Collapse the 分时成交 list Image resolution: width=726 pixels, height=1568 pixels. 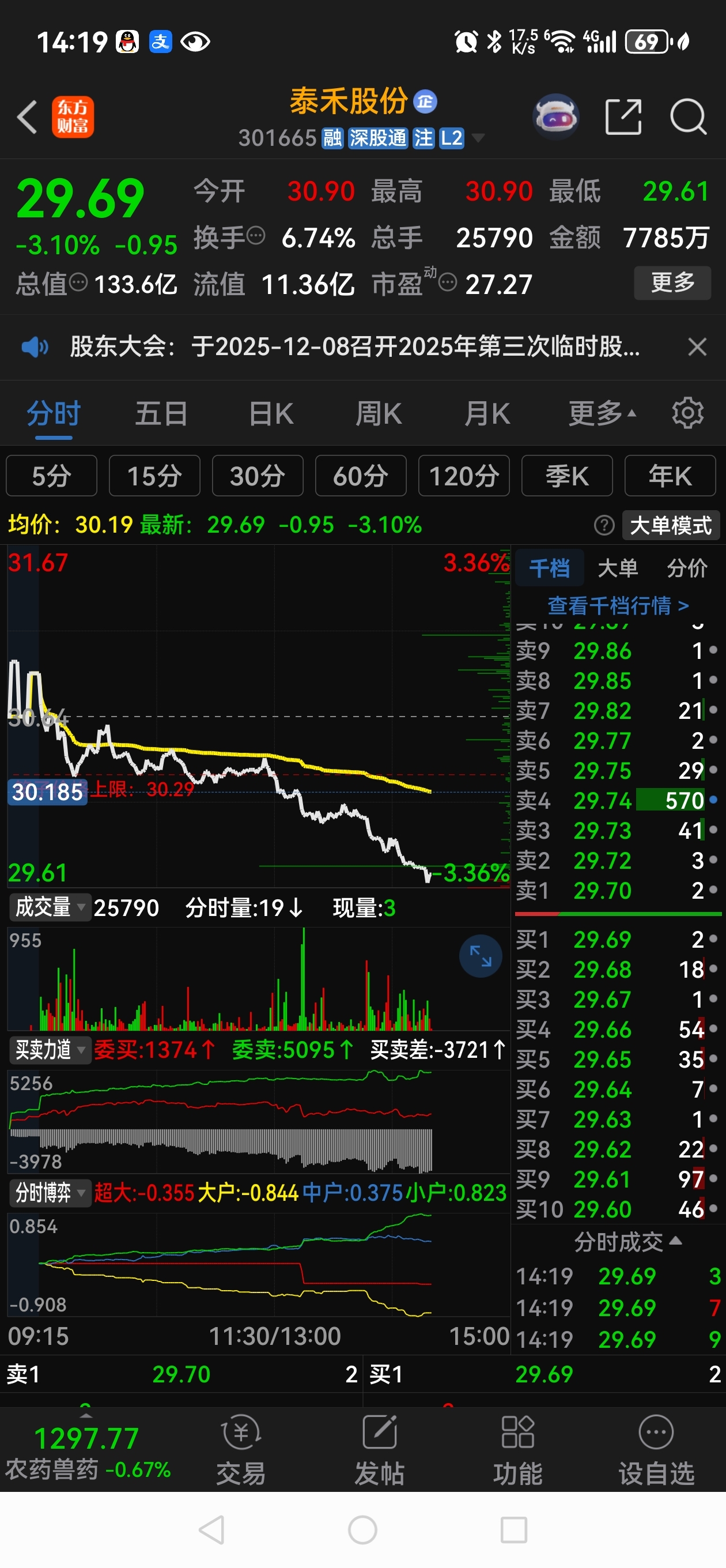click(628, 1242)
